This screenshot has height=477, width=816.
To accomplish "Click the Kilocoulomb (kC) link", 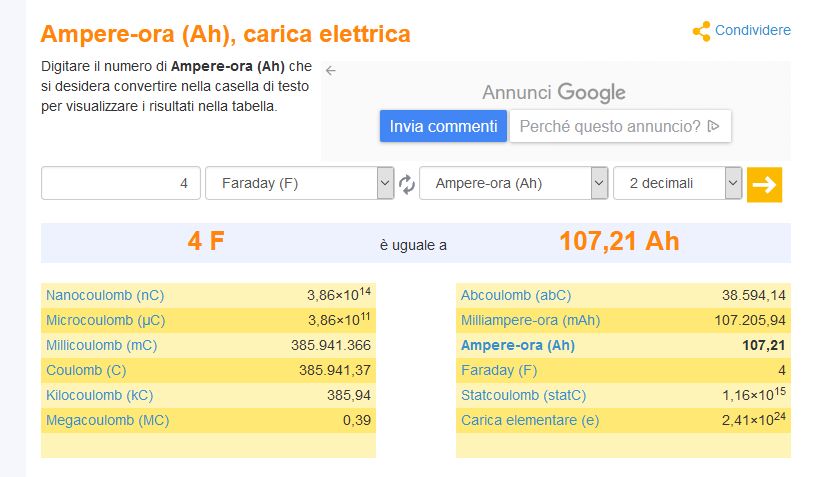I will 99,395.
